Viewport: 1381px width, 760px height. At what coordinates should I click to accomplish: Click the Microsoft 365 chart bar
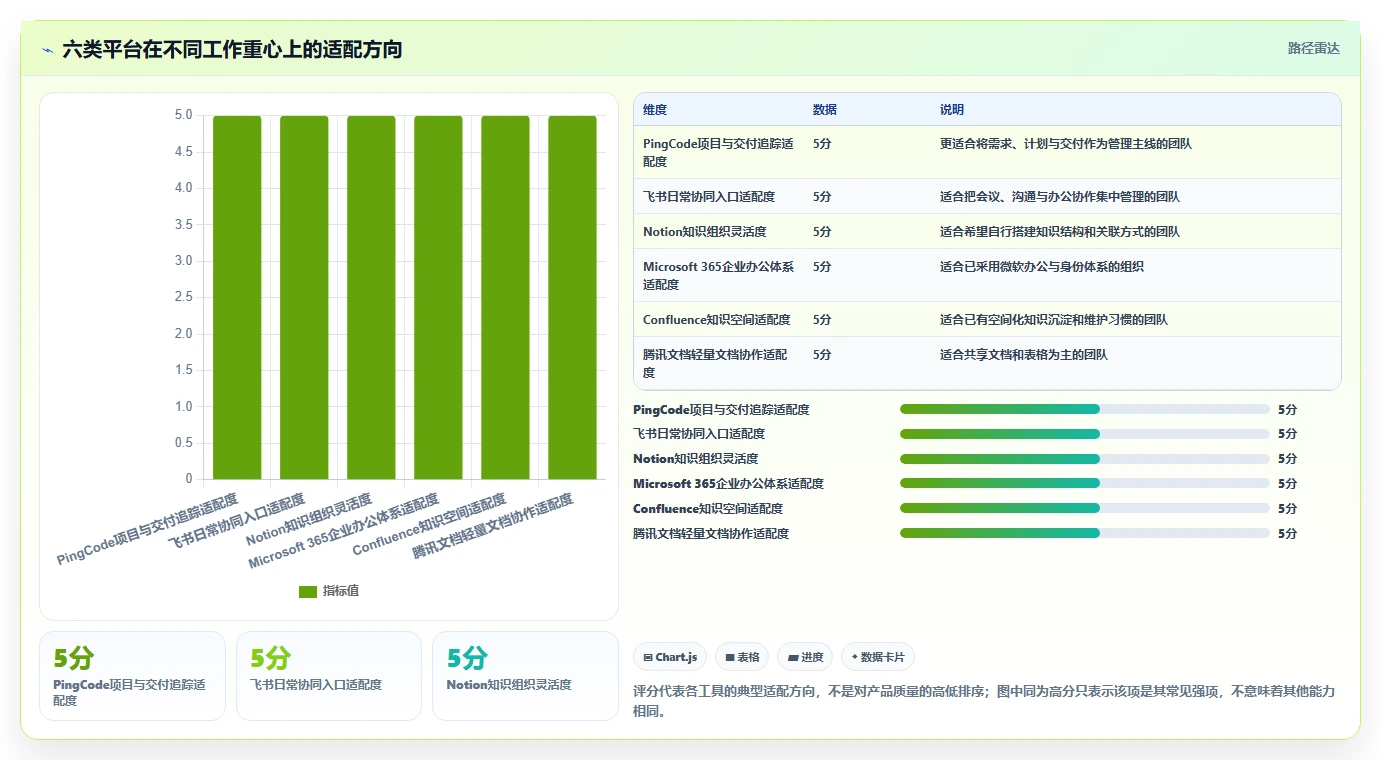[438, 297]
